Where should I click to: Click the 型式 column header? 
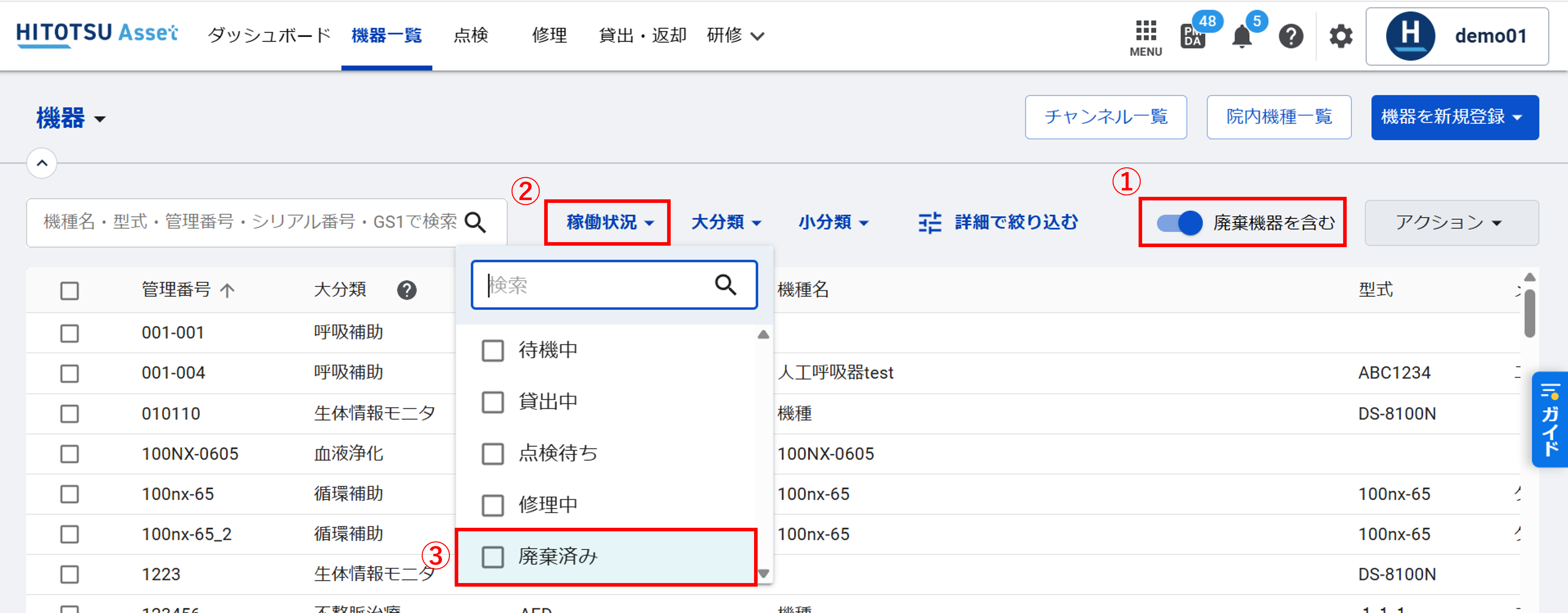click(x=1375, y=290)
